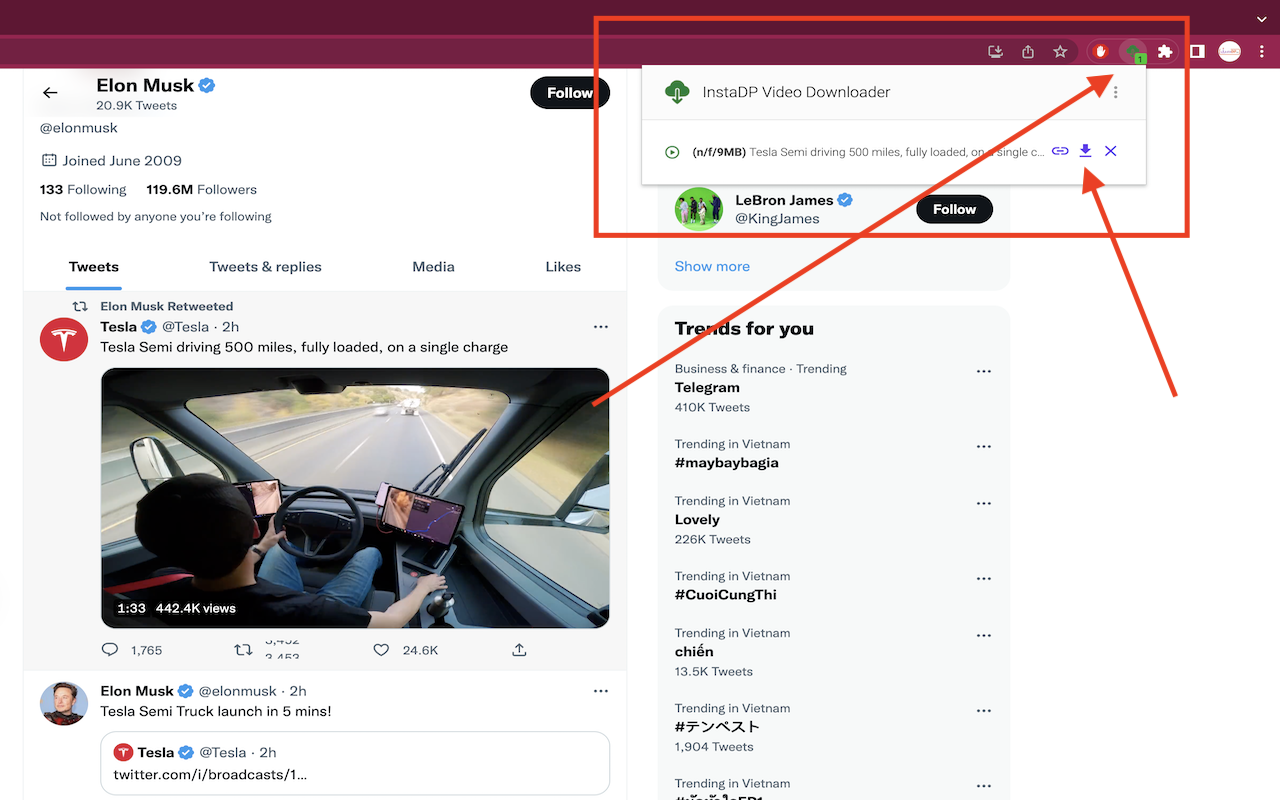Viewport: 1280px width, 800px height.
Task: Click the back arrow beside Elon Musk
Action: point(50,93)
